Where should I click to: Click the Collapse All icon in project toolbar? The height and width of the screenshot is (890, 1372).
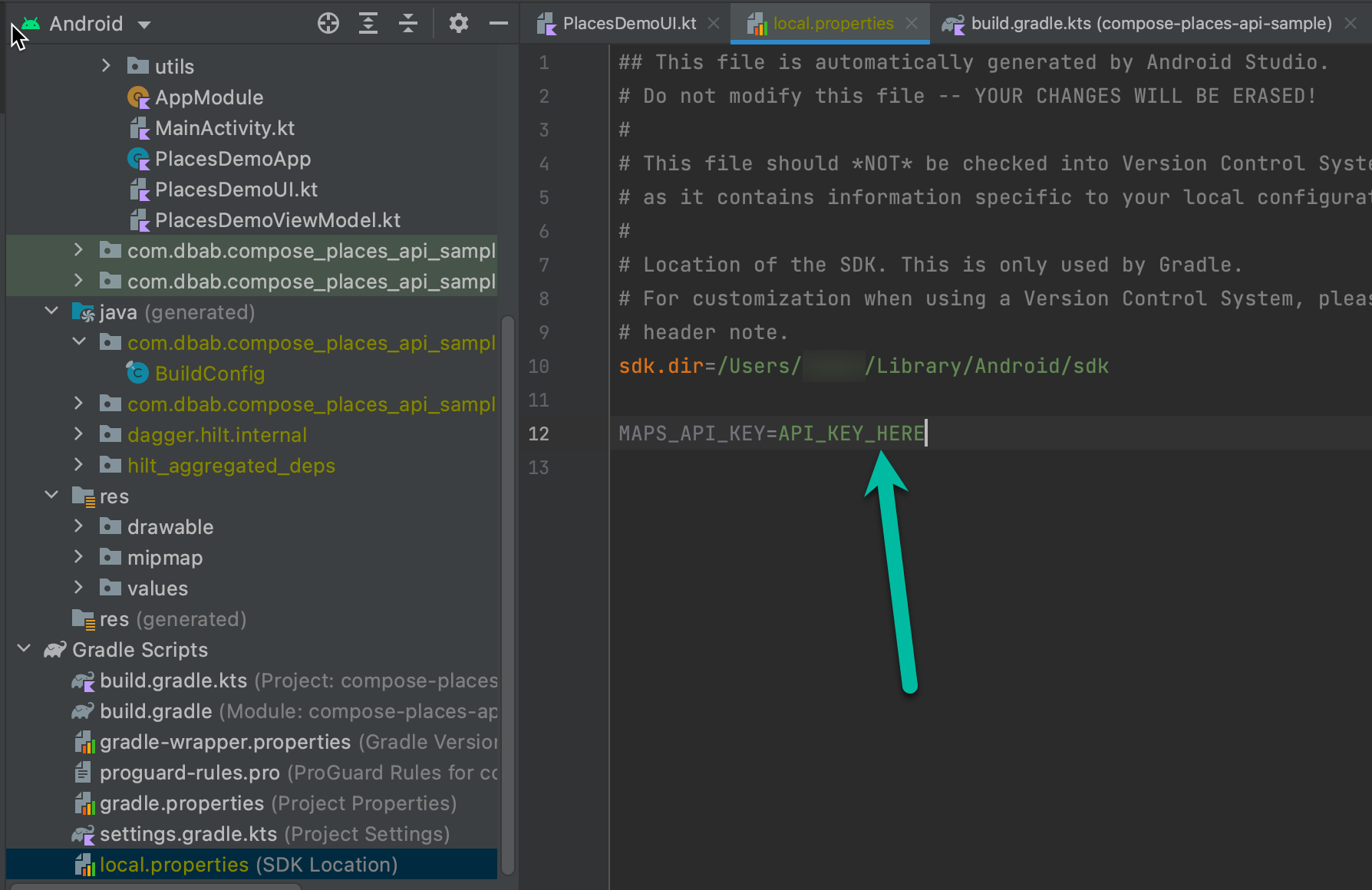407,23
